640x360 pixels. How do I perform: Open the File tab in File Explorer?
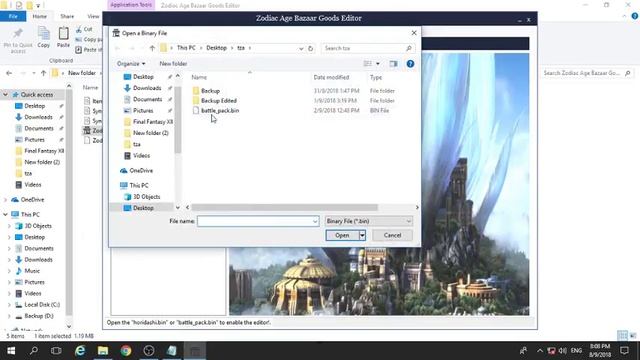(x=13, y=16)
